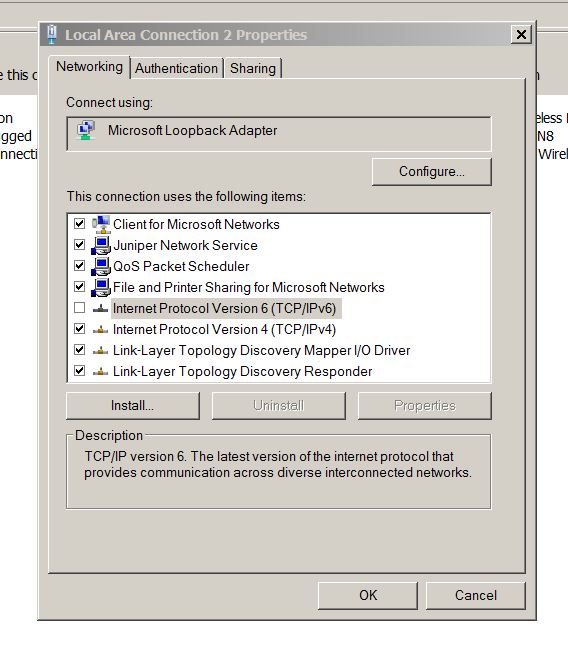Click the Client for Microsoft Networks icon
Screen dimensions: 568x651
click(101, 224)
